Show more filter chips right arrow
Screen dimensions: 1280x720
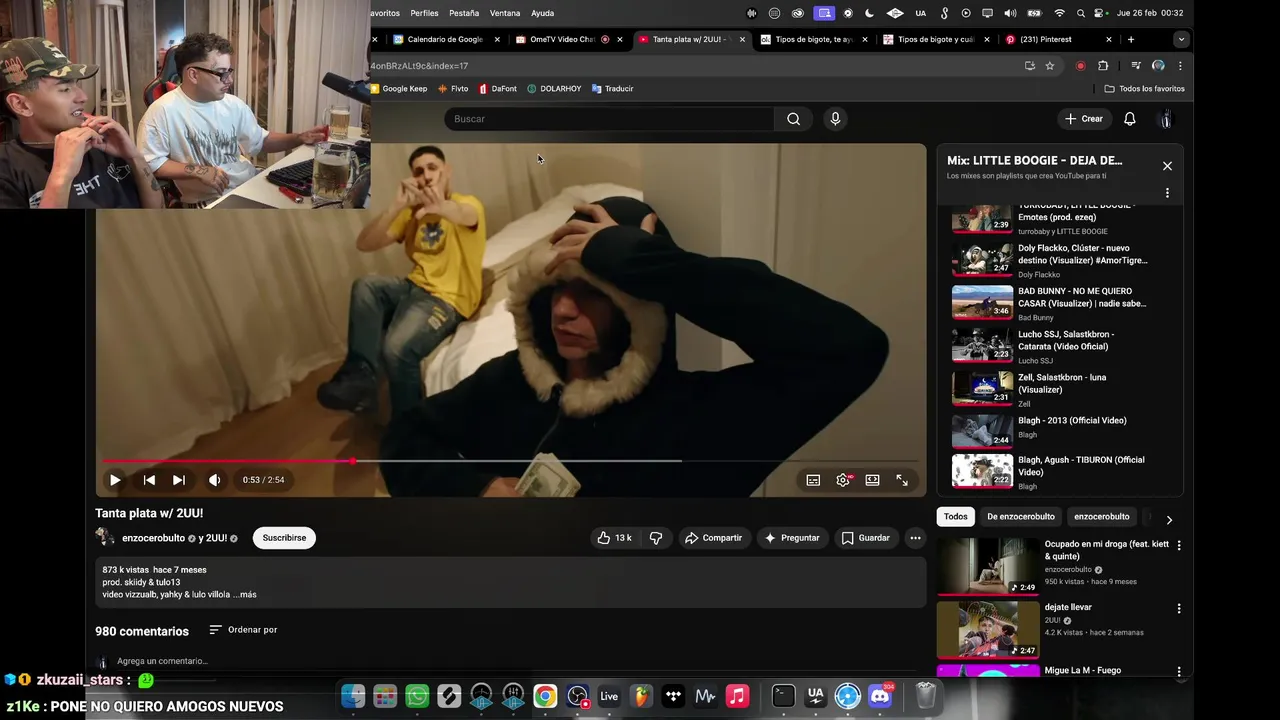click(1169, 519)
